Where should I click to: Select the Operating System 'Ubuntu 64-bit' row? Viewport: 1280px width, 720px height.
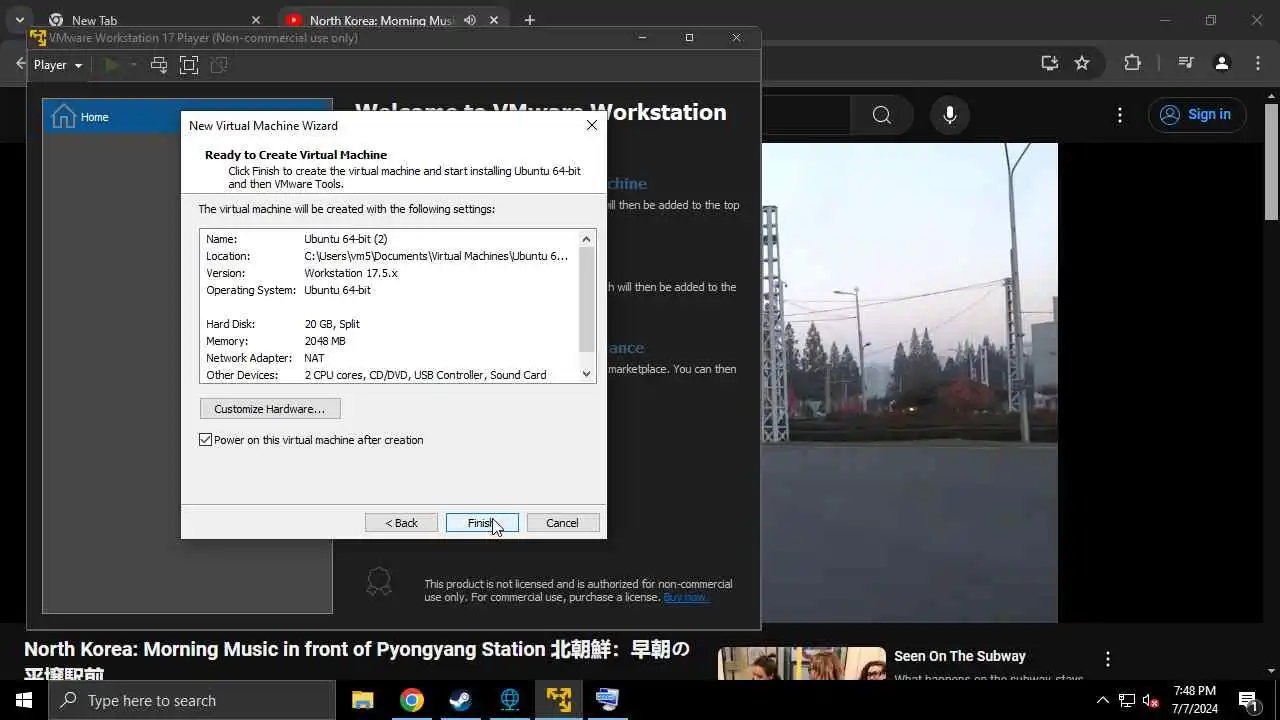[x=389, y=290]
